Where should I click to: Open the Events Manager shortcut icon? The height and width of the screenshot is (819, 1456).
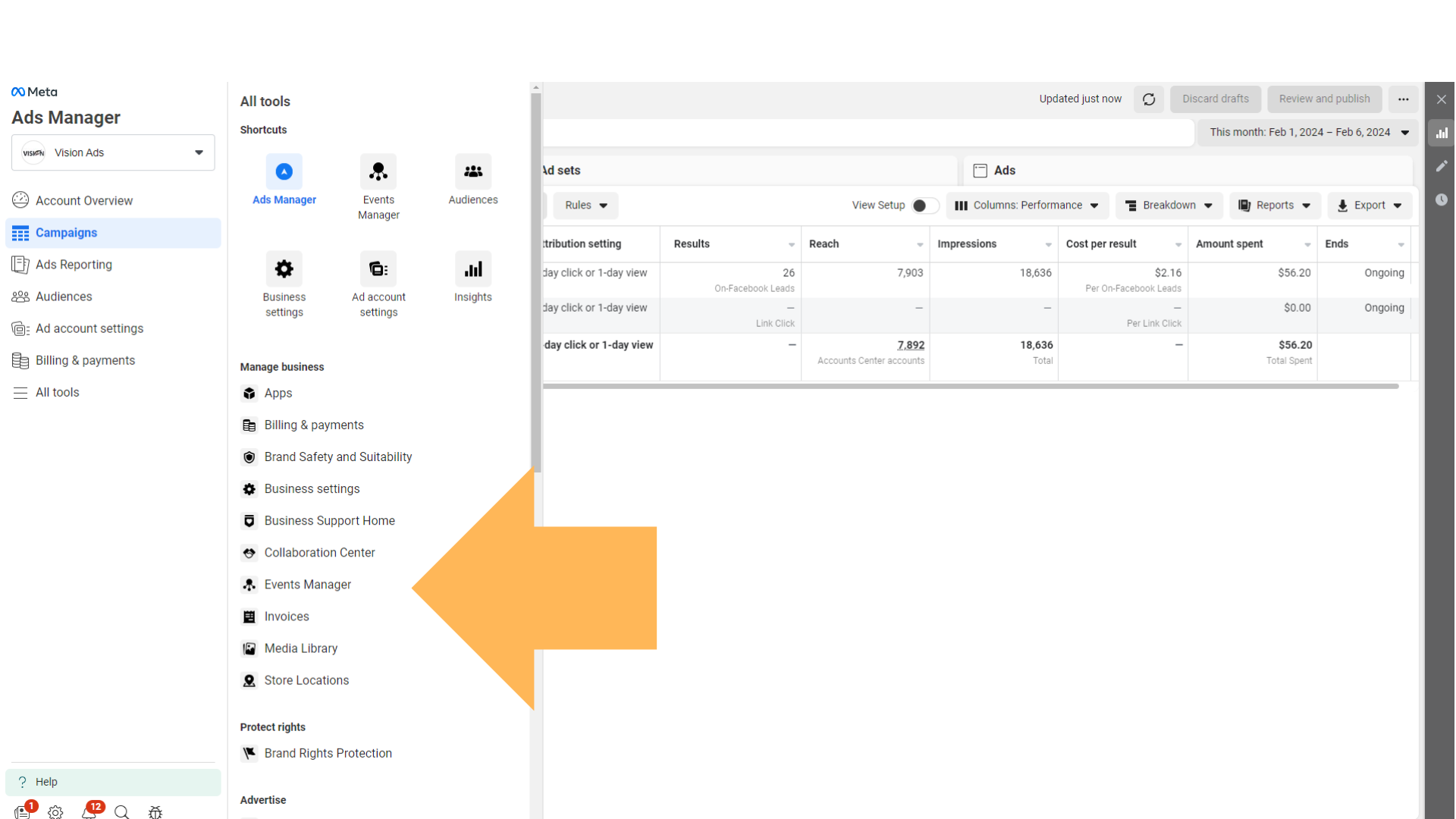click(378, 172)
